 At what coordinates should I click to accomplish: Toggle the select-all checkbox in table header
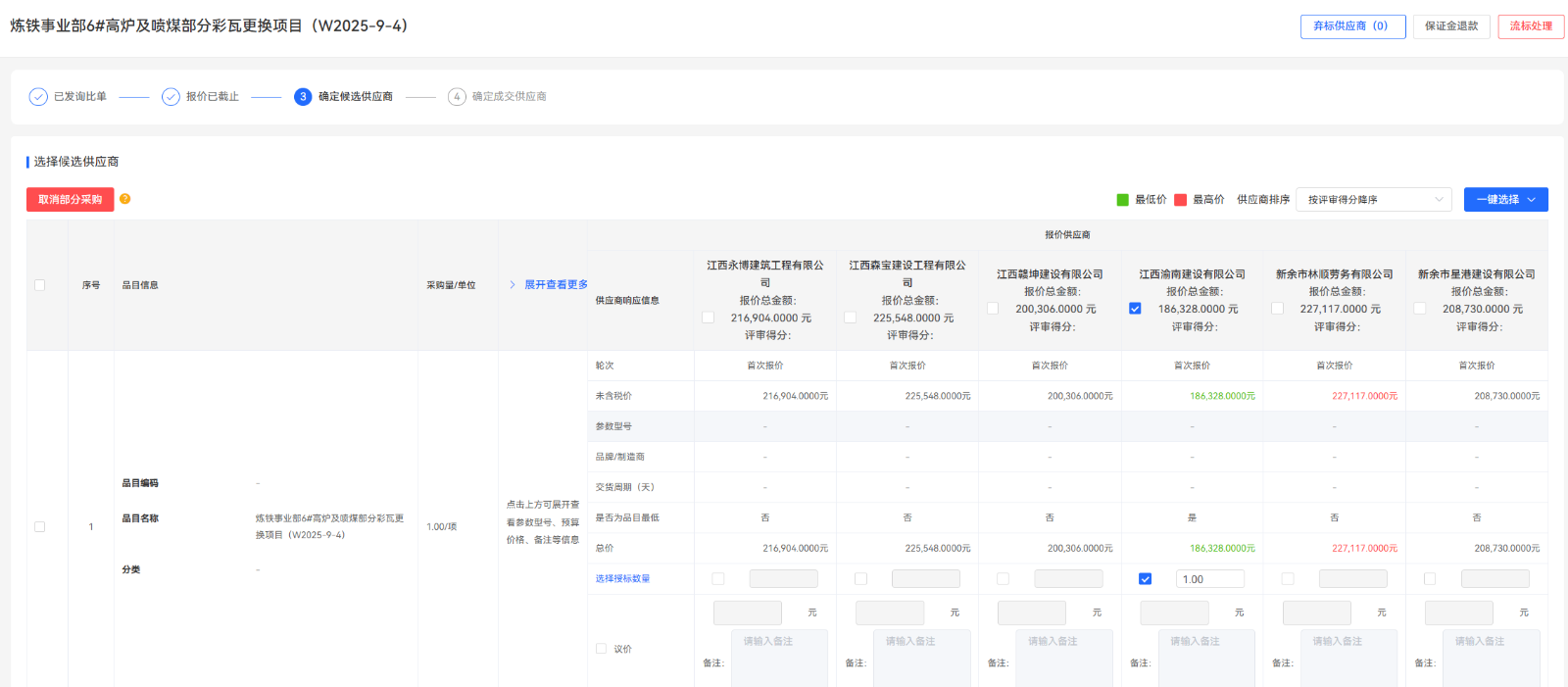[x=40, y=285]
